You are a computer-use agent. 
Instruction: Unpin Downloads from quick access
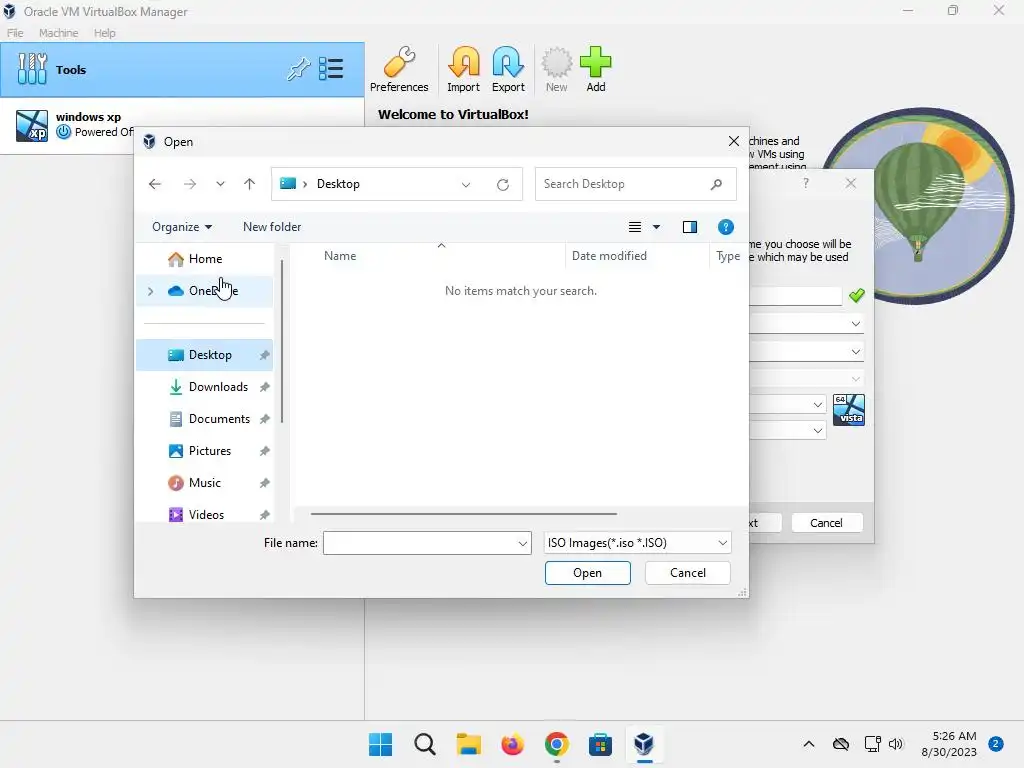coord(264,387)
